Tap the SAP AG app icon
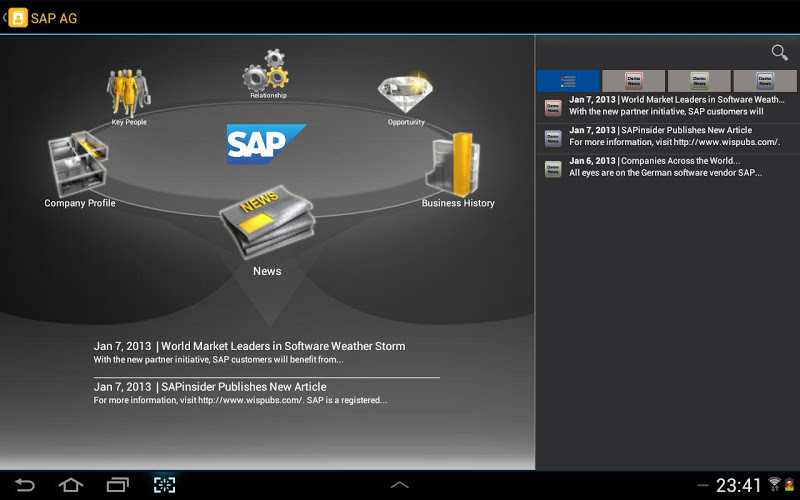 pos(18,18)
